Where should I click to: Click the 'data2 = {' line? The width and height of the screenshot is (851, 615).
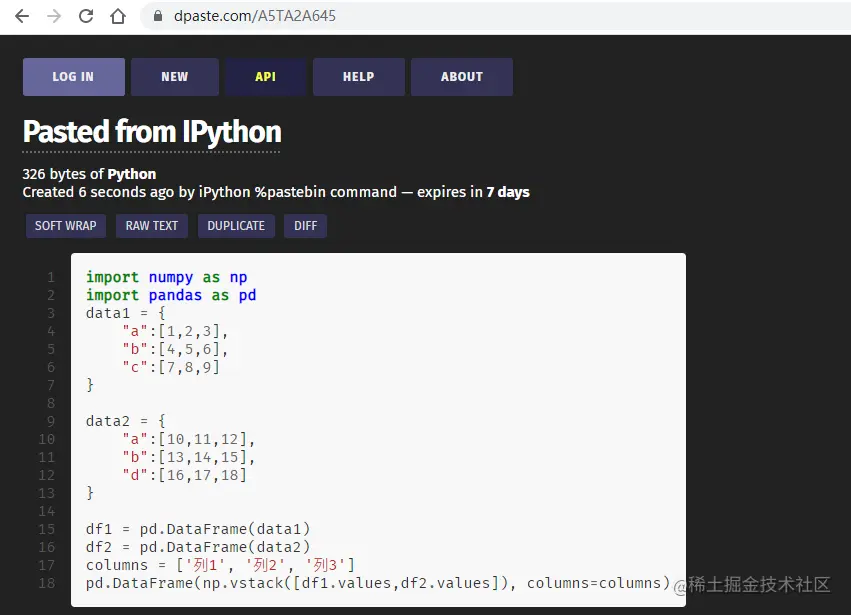(126, 421)
